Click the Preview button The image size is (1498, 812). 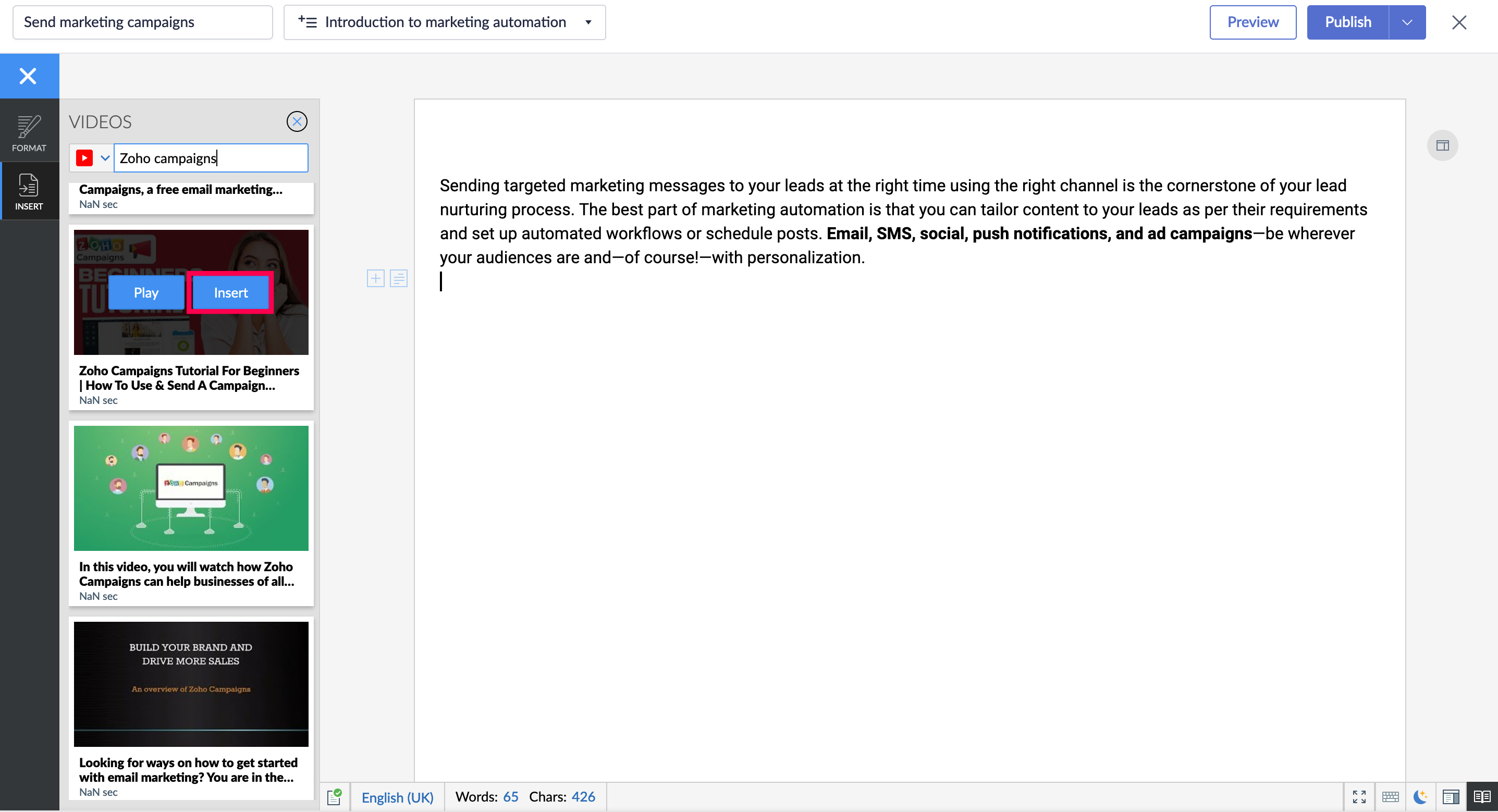tap(1253, 22)
